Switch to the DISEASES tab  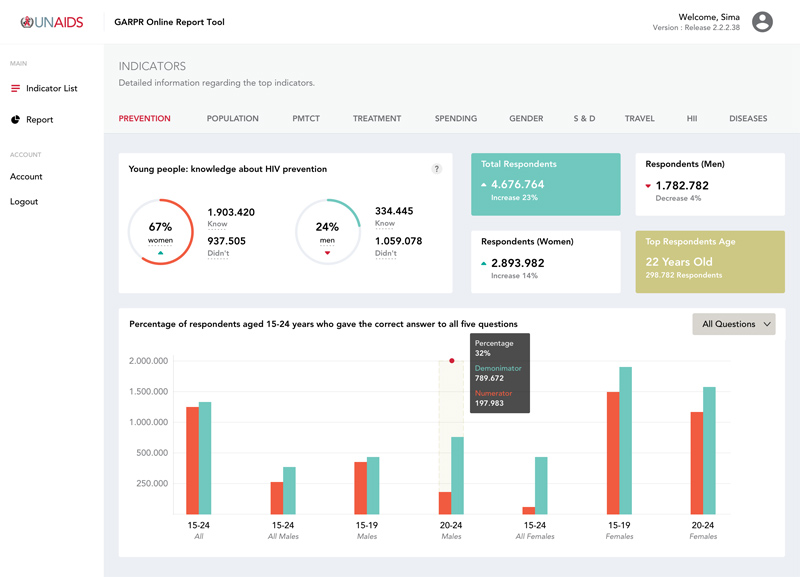pos(748,118)
